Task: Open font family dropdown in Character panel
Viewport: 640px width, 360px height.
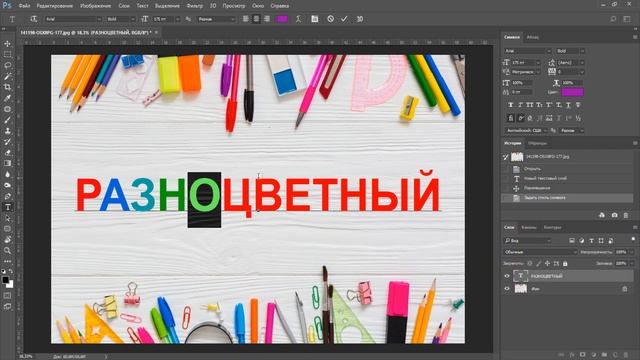Action: pos(527,51)
